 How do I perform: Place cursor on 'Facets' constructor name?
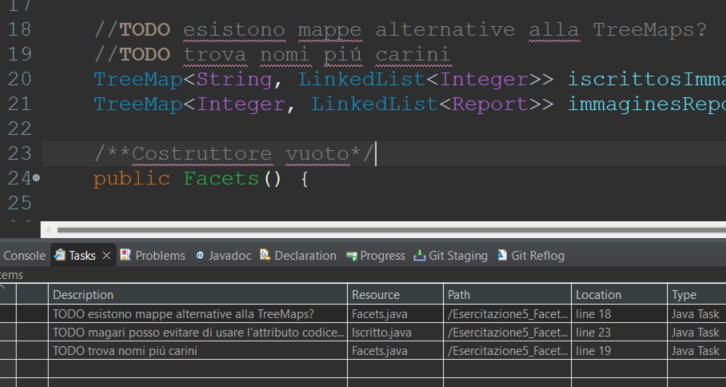pyautogui.click(x=221, y=179)
